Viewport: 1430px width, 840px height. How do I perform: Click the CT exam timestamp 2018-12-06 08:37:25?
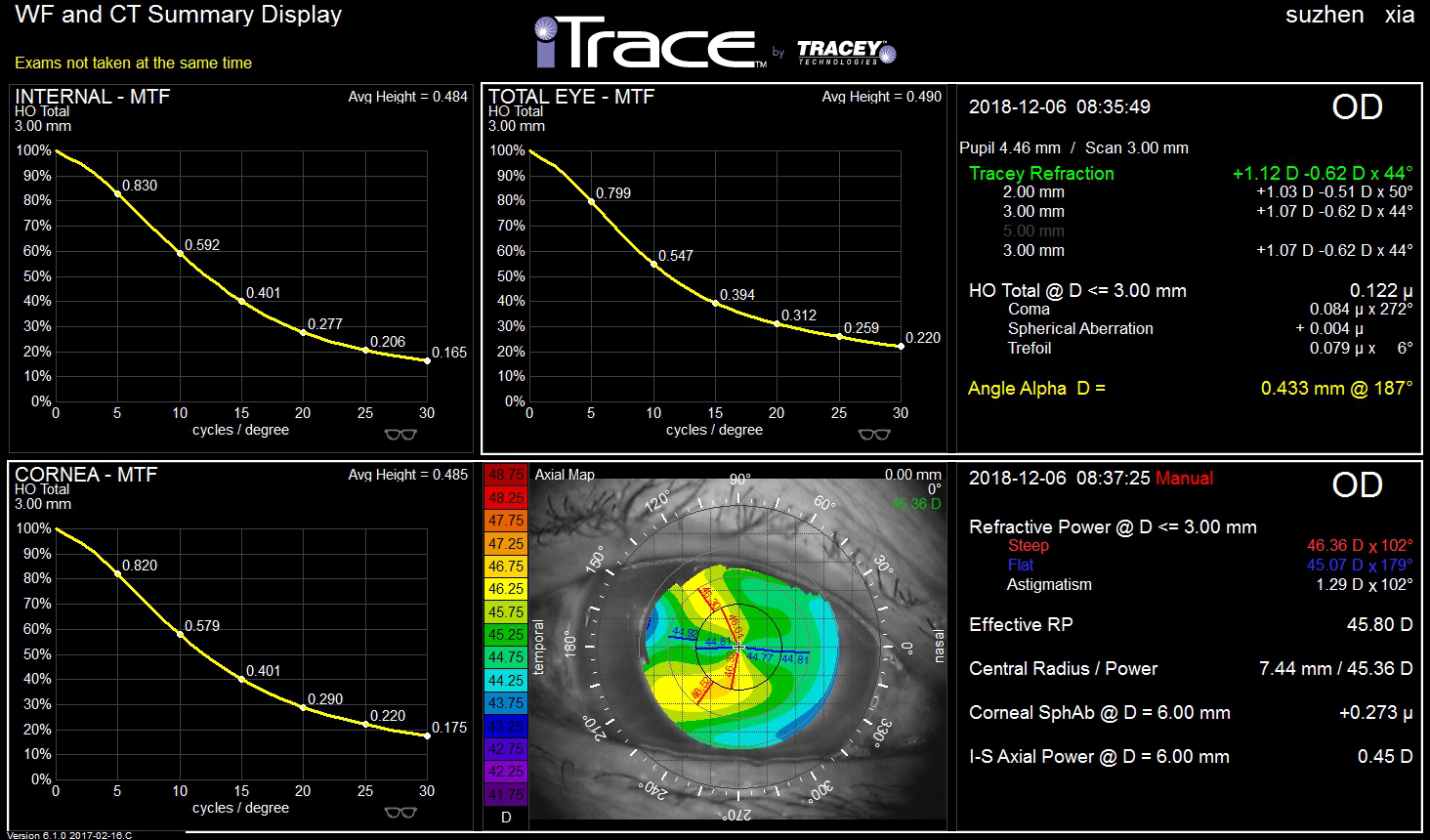coord(1060,478)
